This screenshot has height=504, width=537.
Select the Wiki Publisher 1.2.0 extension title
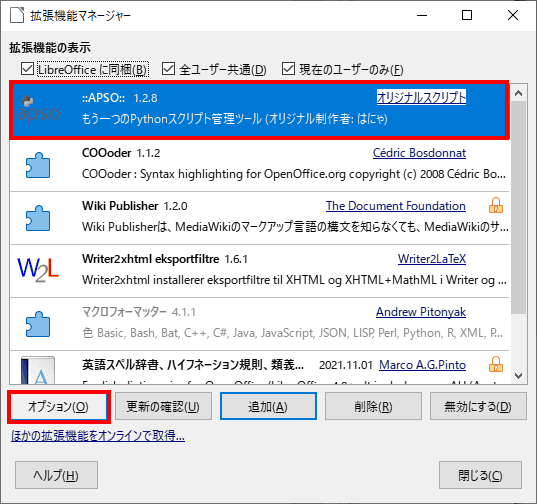(x=135, y=206)
